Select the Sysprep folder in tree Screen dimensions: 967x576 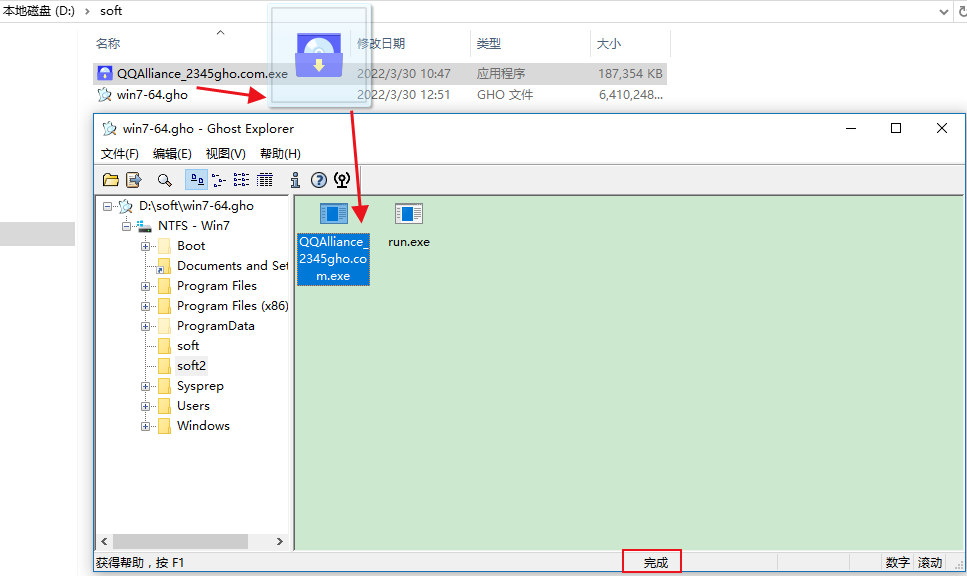click(200, 386)
